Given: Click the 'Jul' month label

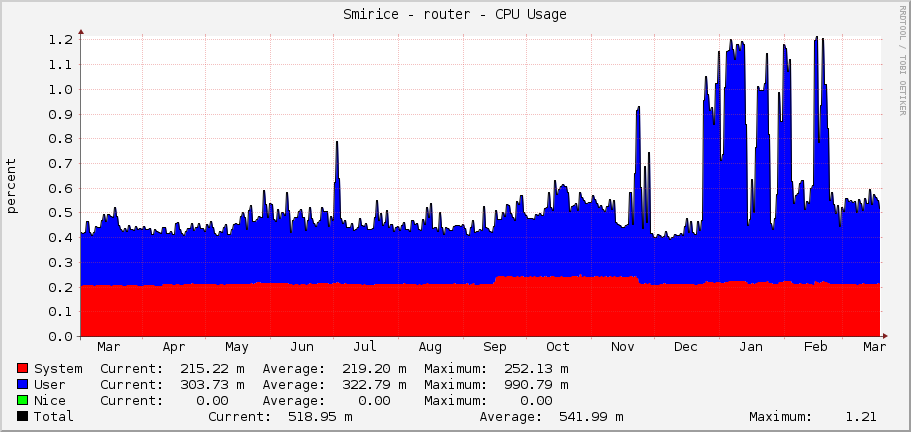Looking at the screenshot, I should click(x=365, y=347).
